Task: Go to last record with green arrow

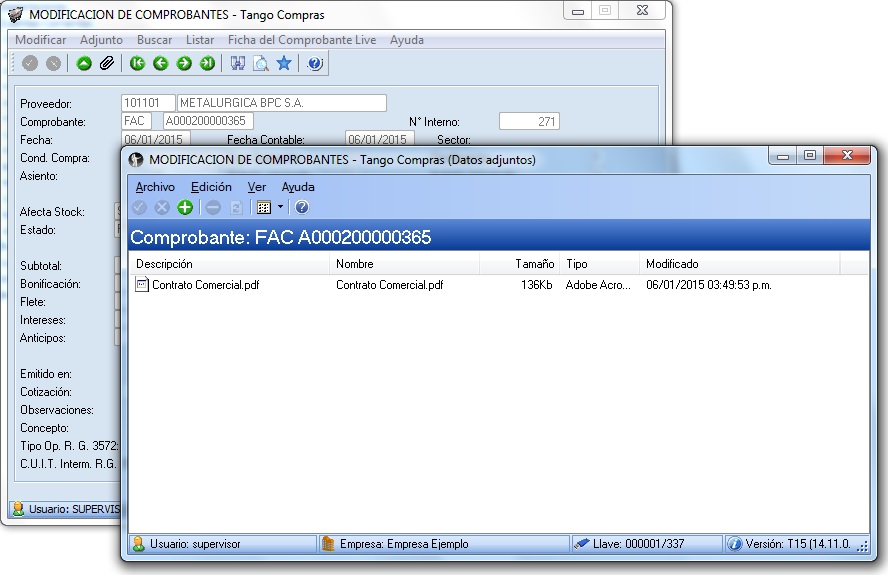Action: pos(207,63)
